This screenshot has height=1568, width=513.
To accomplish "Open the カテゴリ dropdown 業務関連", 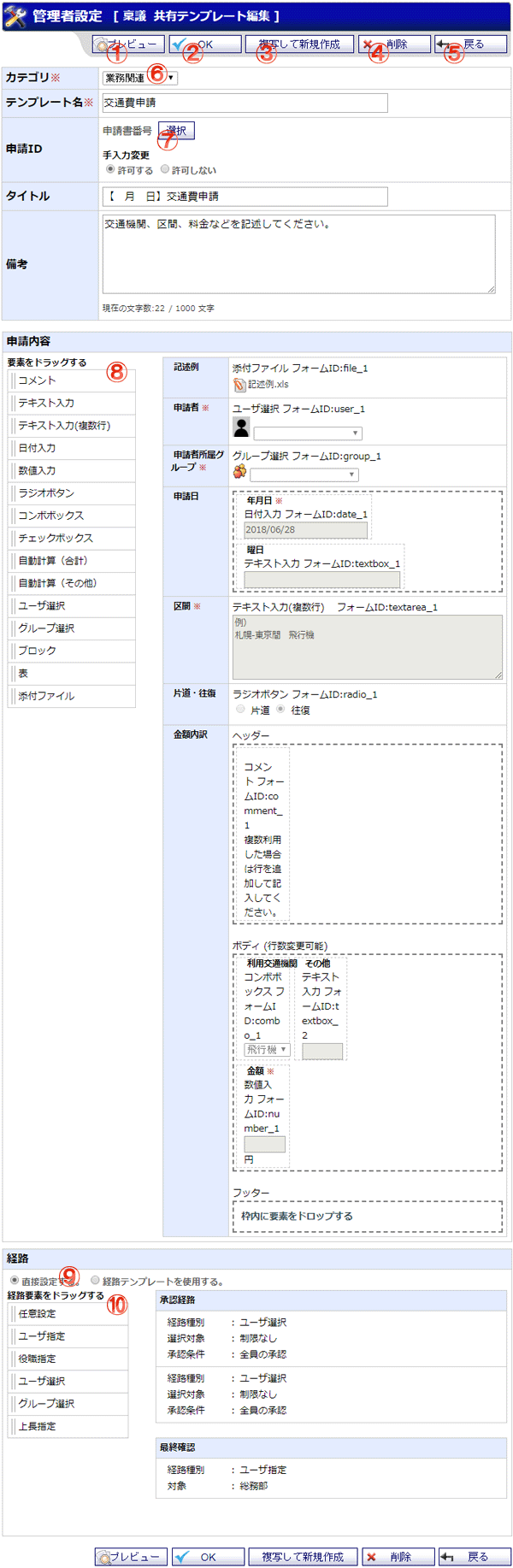I will (140, 78).
